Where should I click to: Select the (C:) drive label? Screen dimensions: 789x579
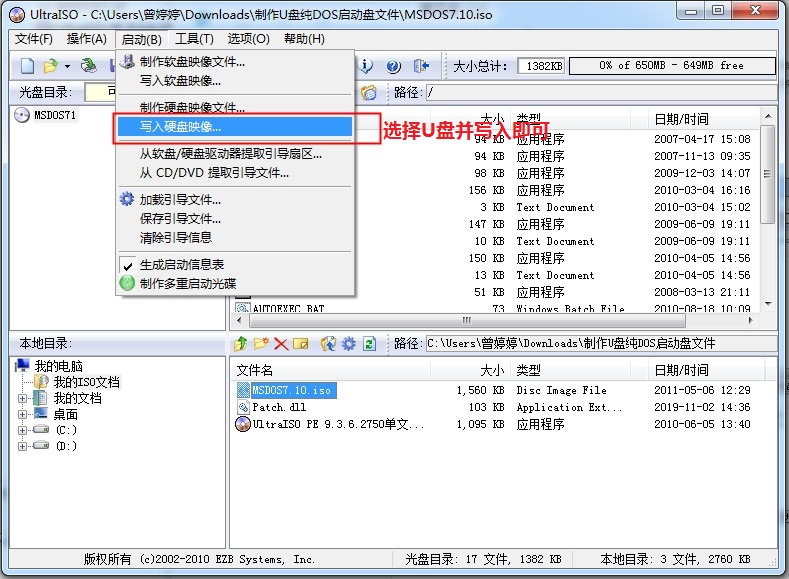(66, 430)
